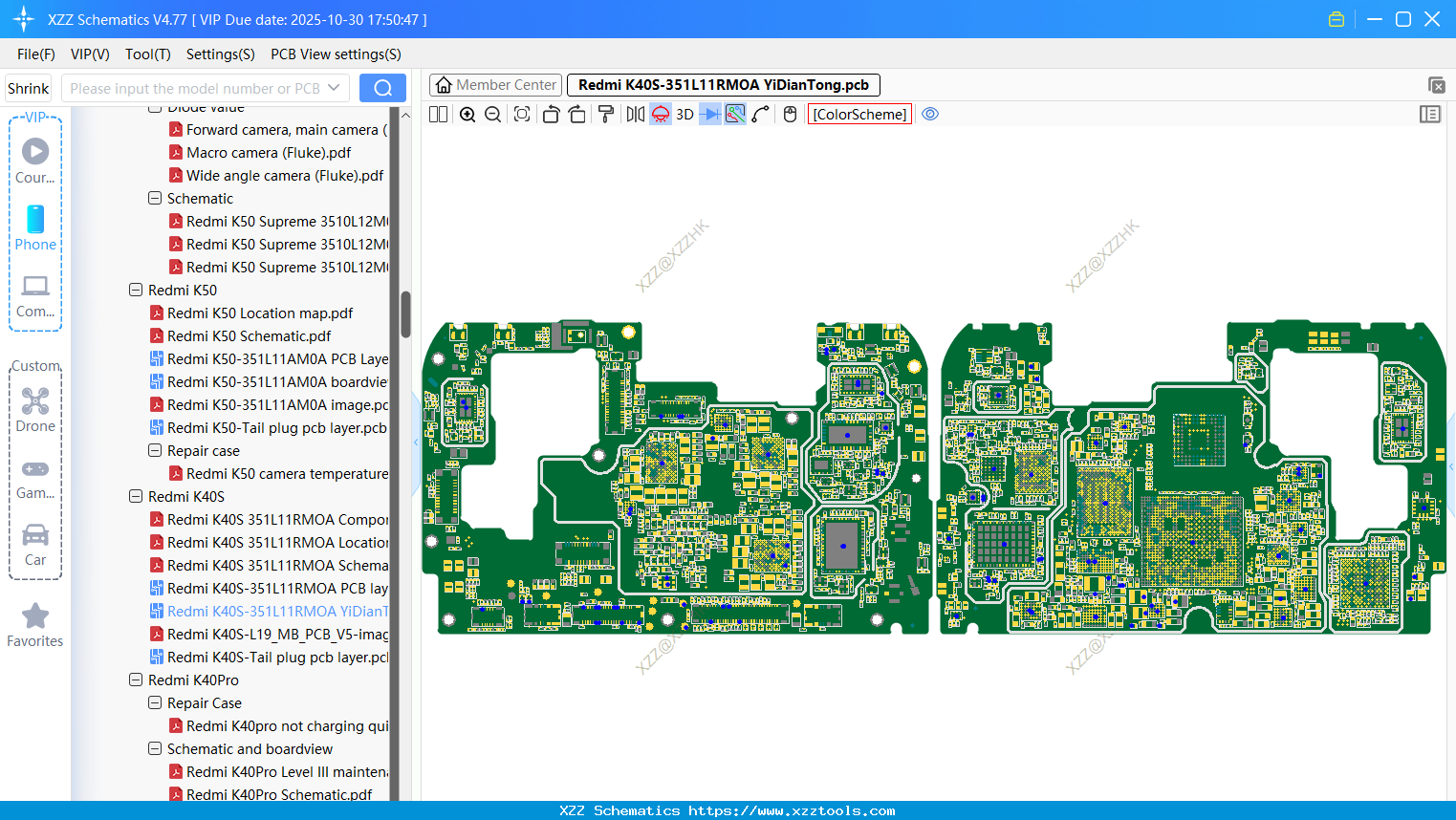Screen dimensions: 1456x820
Task: Select the paint brush coloring tool
Action: click(x=605, y=114)
